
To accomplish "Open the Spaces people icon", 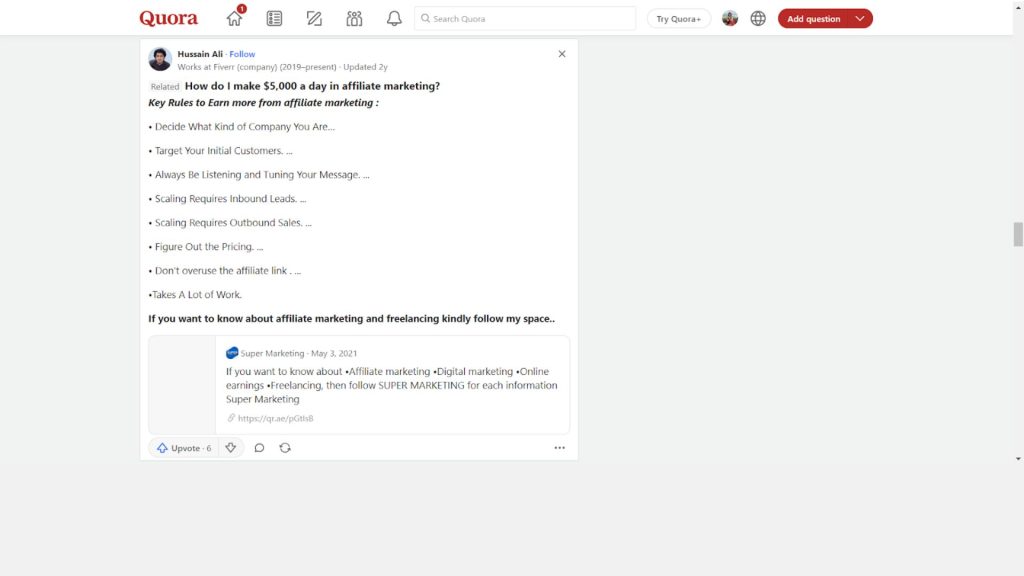I will pyautogui.click(x=354, y=18).
